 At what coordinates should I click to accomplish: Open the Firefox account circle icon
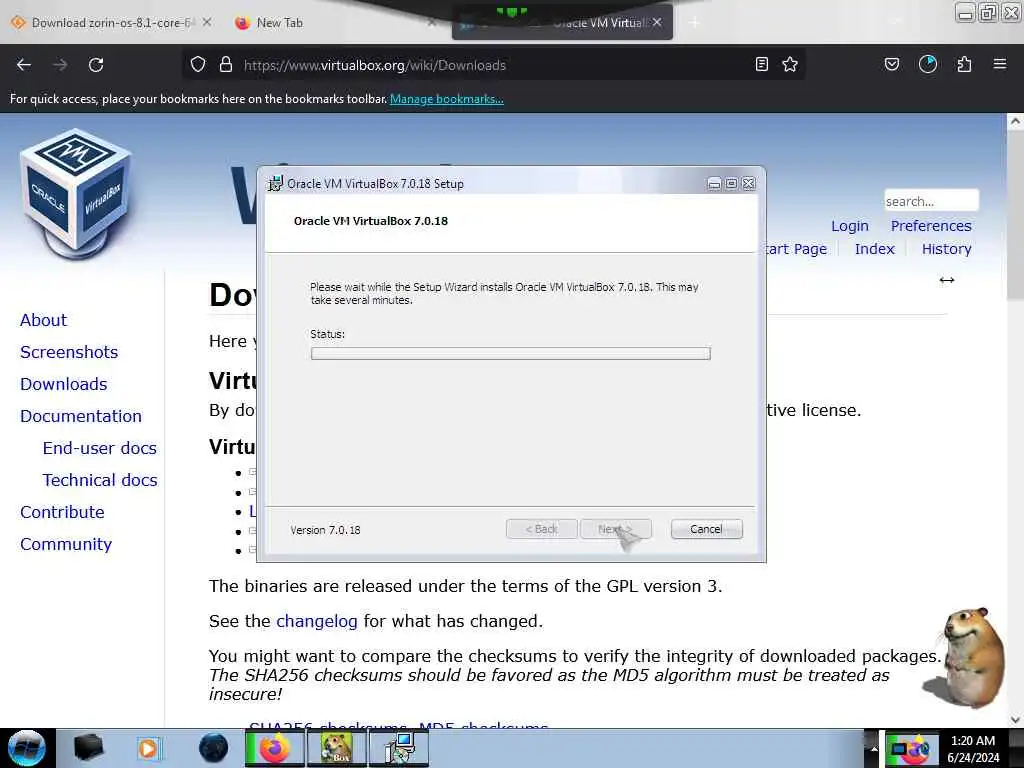point(928,64)
